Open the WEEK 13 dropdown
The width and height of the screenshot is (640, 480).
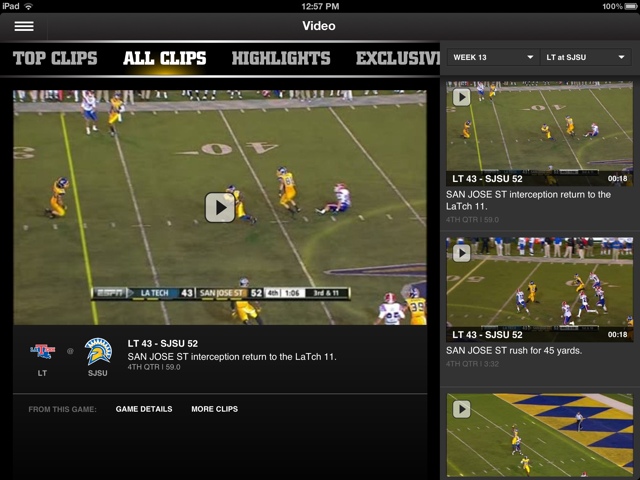tap(493, 58)
